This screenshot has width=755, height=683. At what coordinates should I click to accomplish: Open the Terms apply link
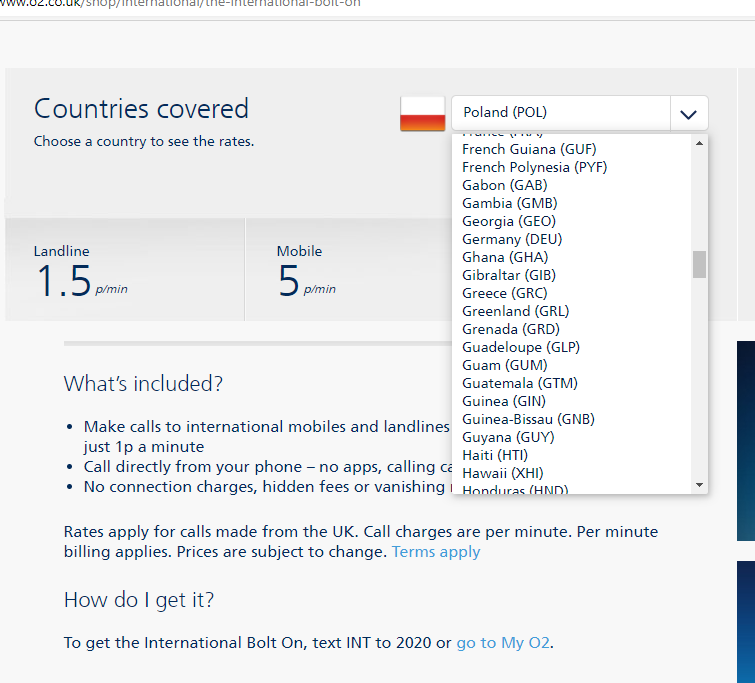point(436,552)
